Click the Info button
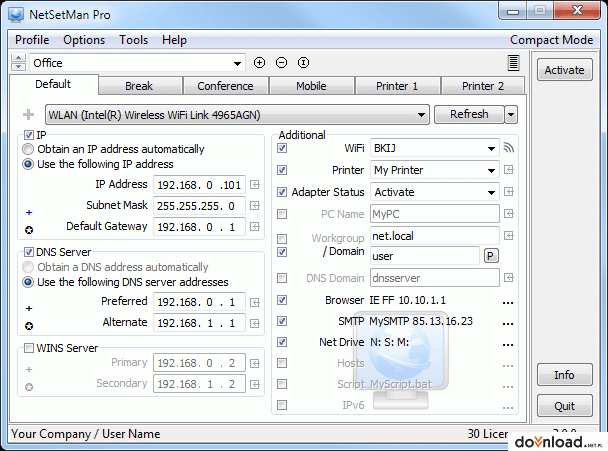The height and width of the screenshot is (451, 608). pos(565,375)
